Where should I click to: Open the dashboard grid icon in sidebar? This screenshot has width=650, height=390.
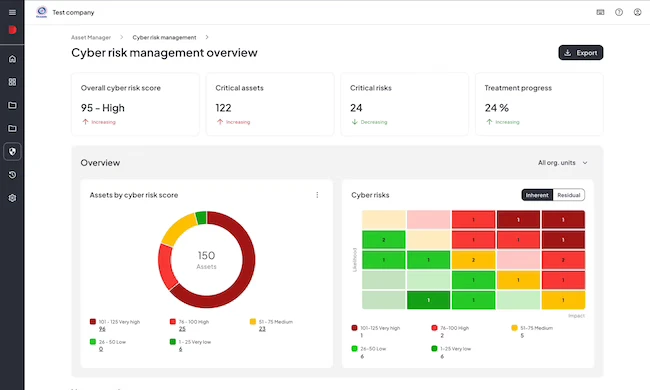tap(12, 82)
